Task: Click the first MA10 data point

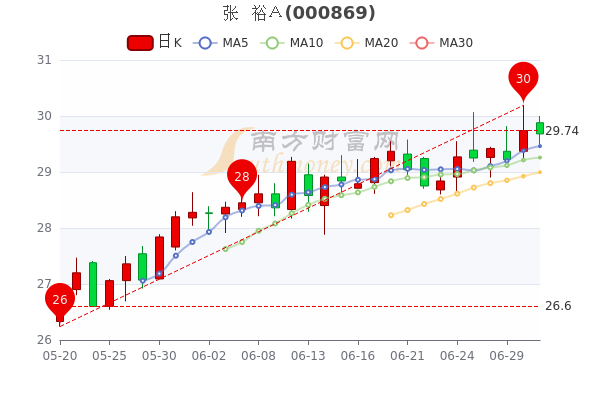Action: click(x=225, y=249)
